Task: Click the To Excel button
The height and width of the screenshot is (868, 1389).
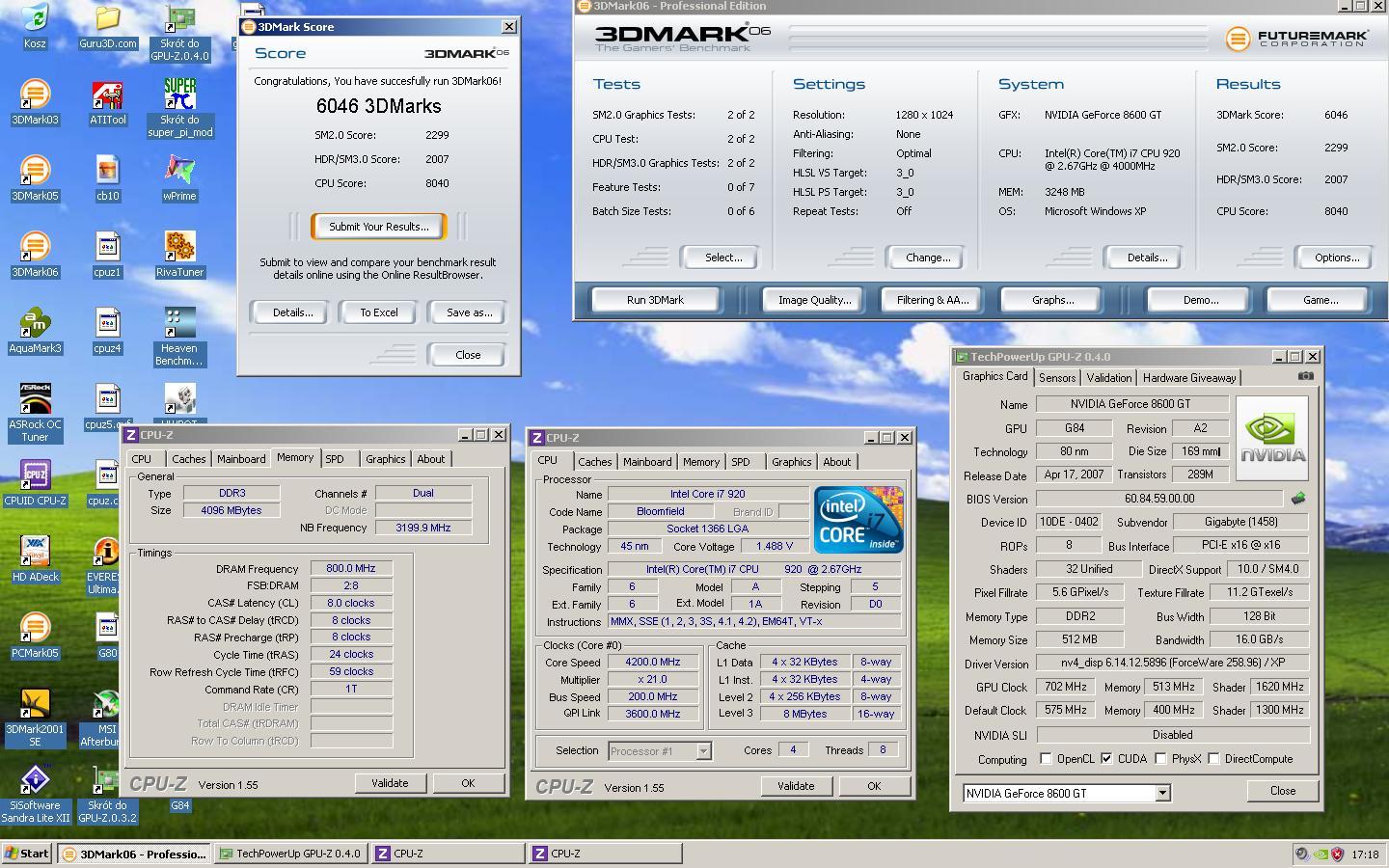Action: (379, 312)
